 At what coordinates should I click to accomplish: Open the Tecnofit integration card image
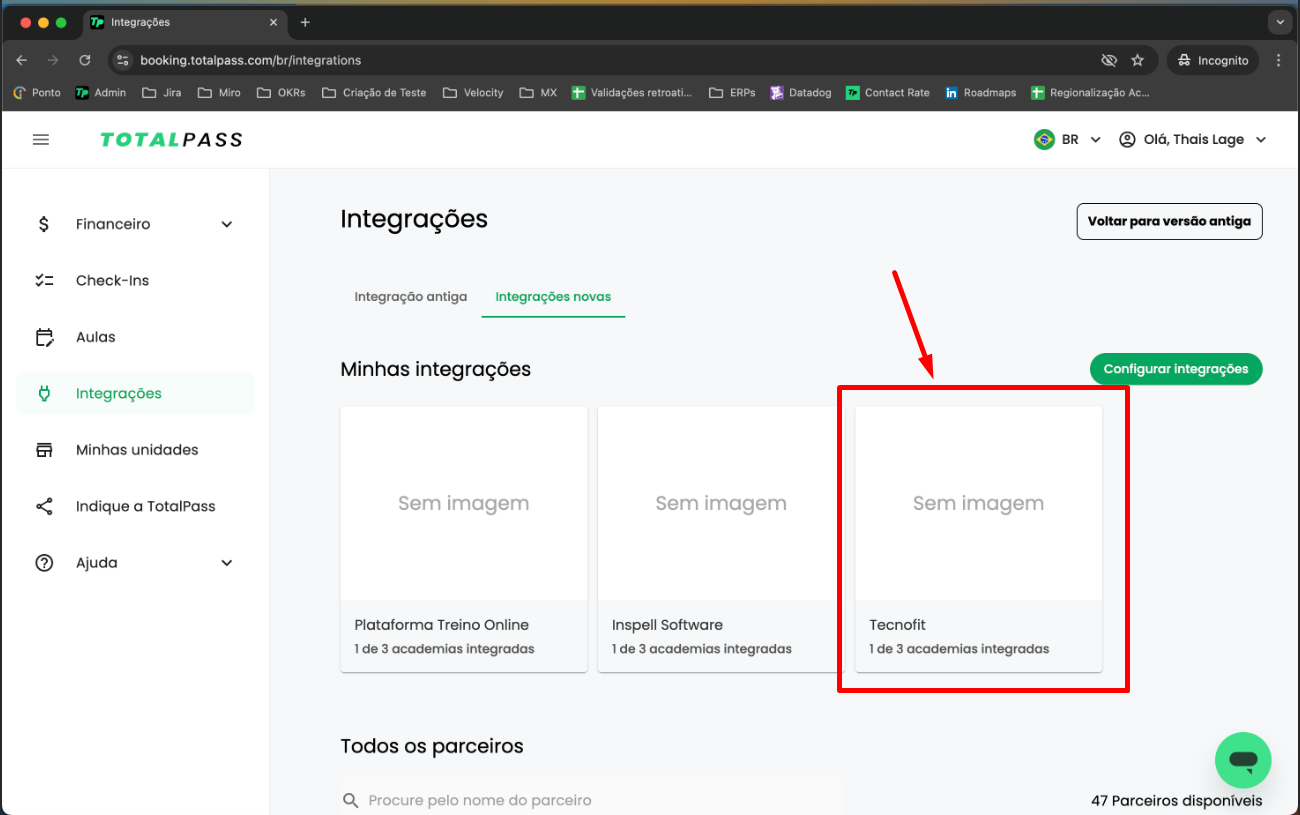pyautogui.click(x=978, y=503)
